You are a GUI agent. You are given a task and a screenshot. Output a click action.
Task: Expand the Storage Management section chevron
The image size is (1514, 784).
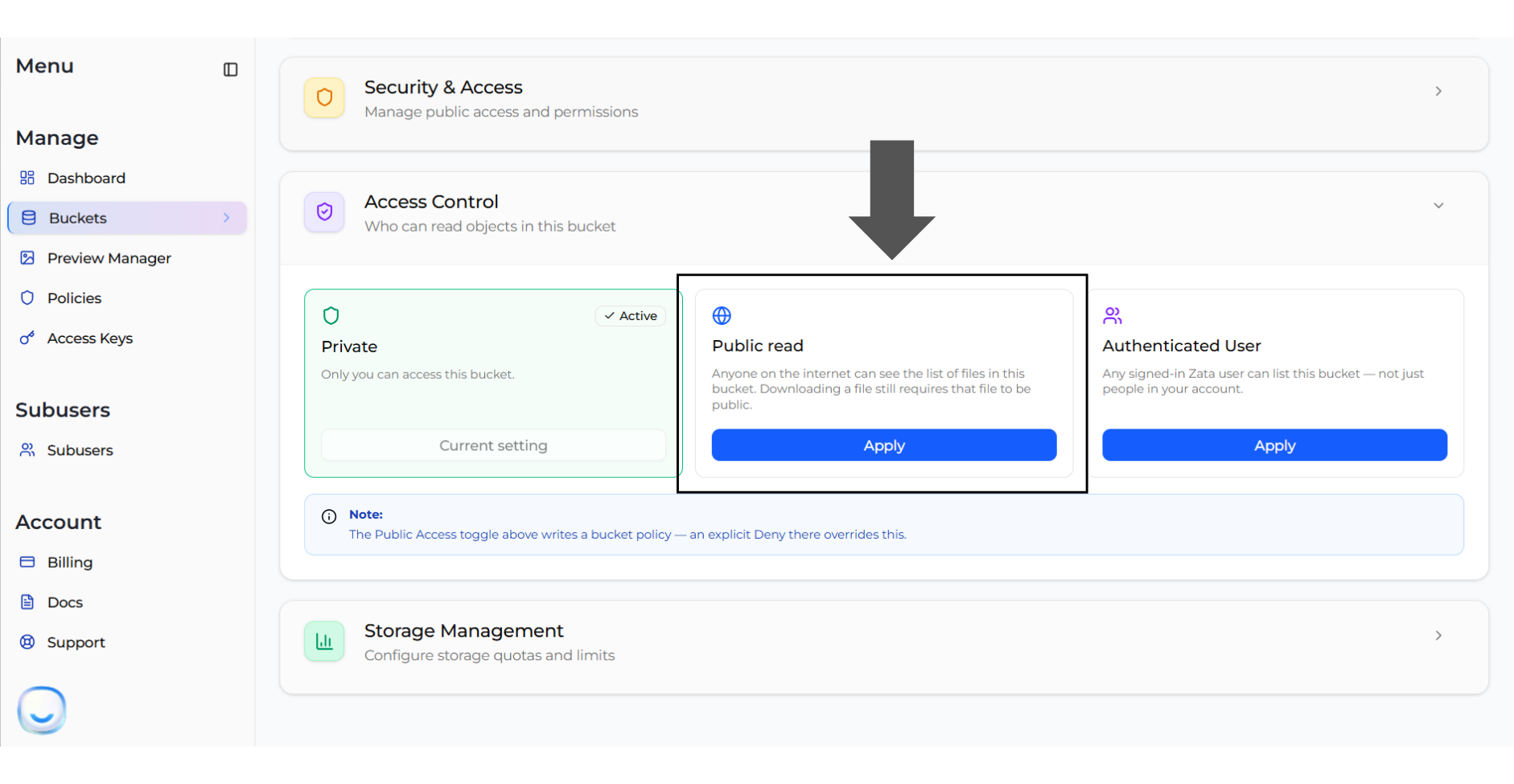click(x=1438, y=635)
